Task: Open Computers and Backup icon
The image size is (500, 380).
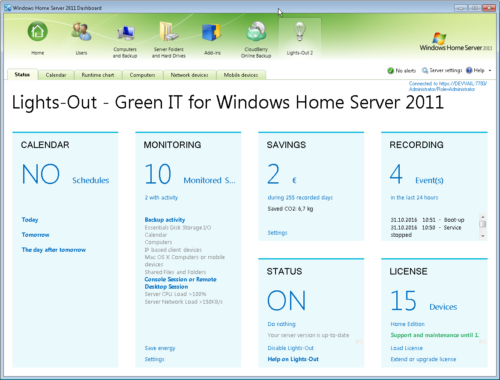Action: (x=125, y=33)
